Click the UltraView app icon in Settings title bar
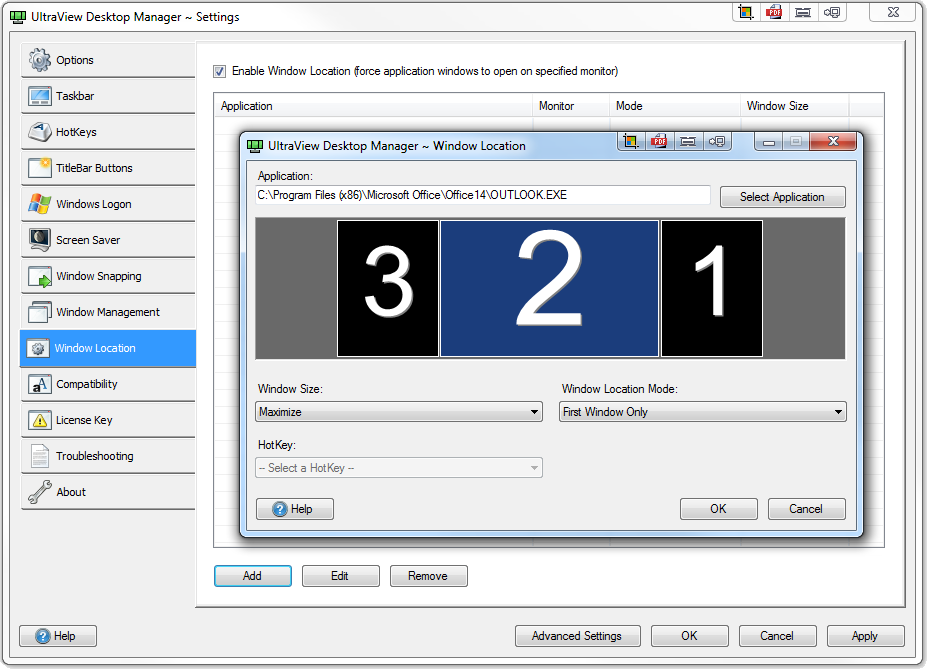The image size is (927, 669). (18, 17)
